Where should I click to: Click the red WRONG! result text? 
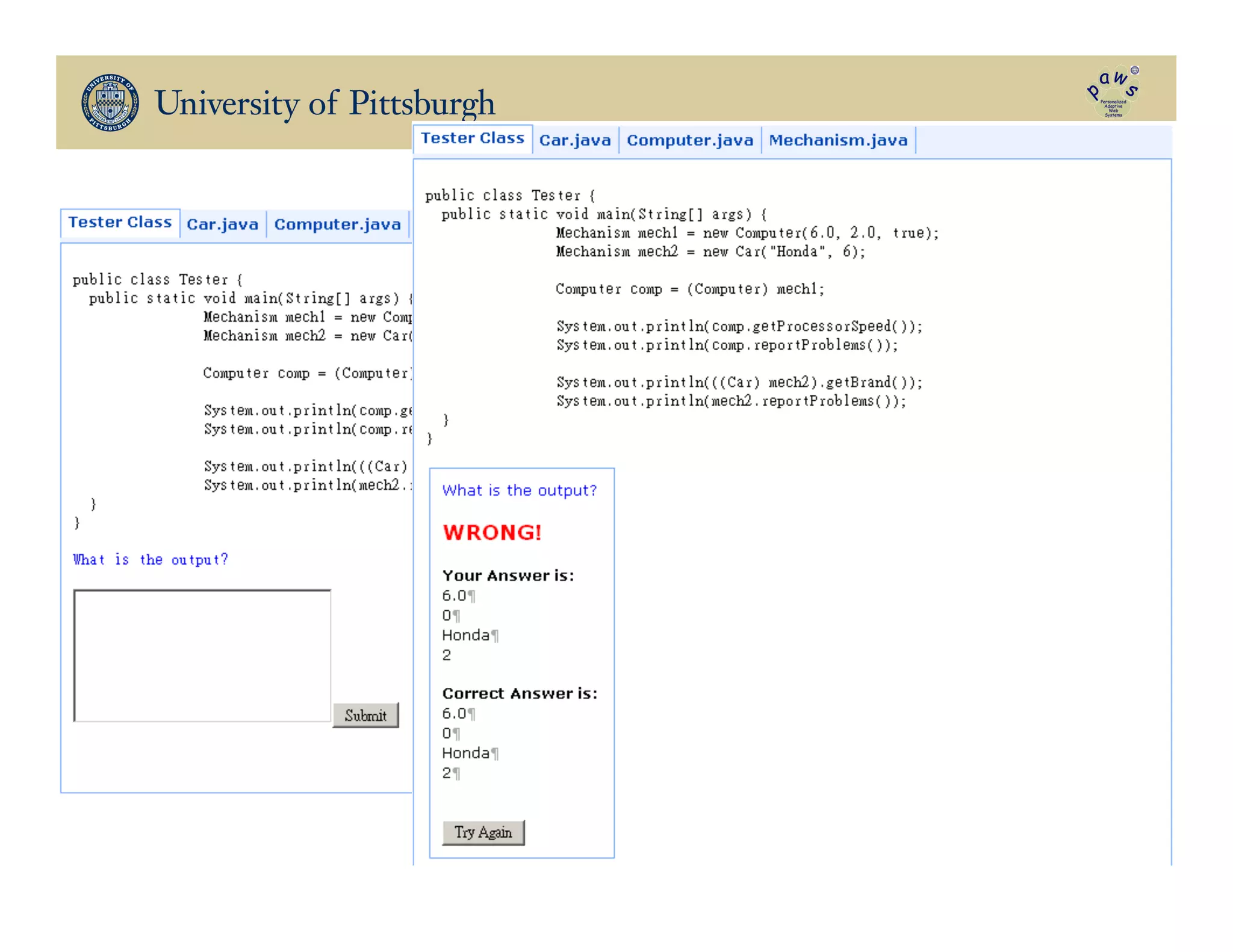point(492,533)
